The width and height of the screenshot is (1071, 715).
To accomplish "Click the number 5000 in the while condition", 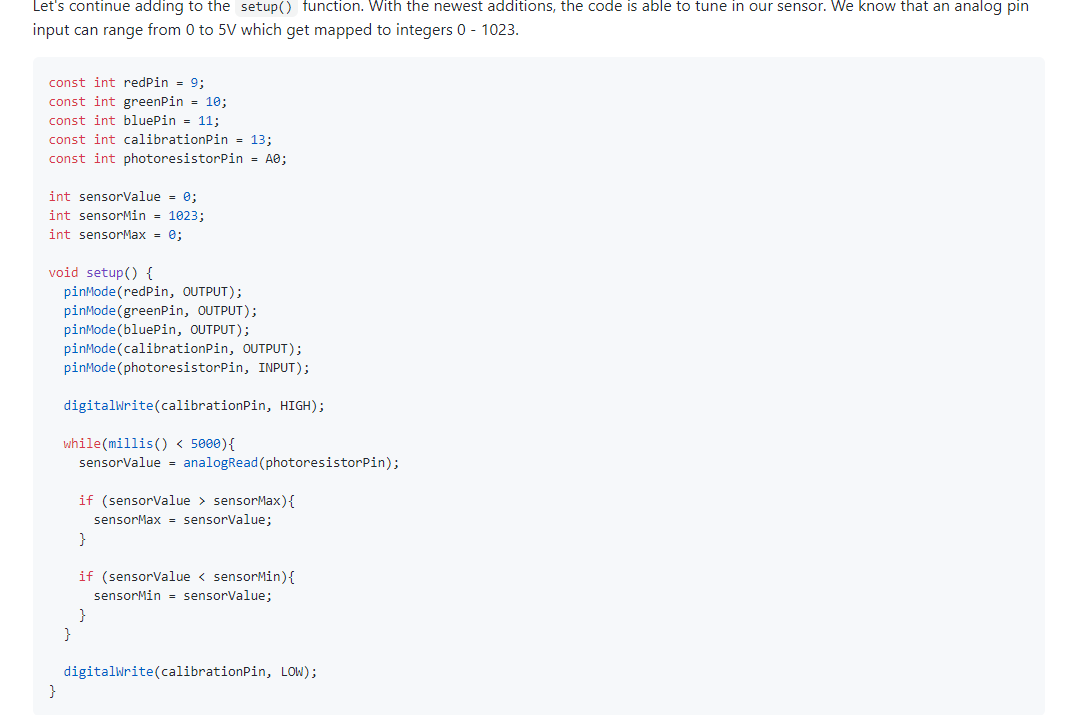I will 204,443.
